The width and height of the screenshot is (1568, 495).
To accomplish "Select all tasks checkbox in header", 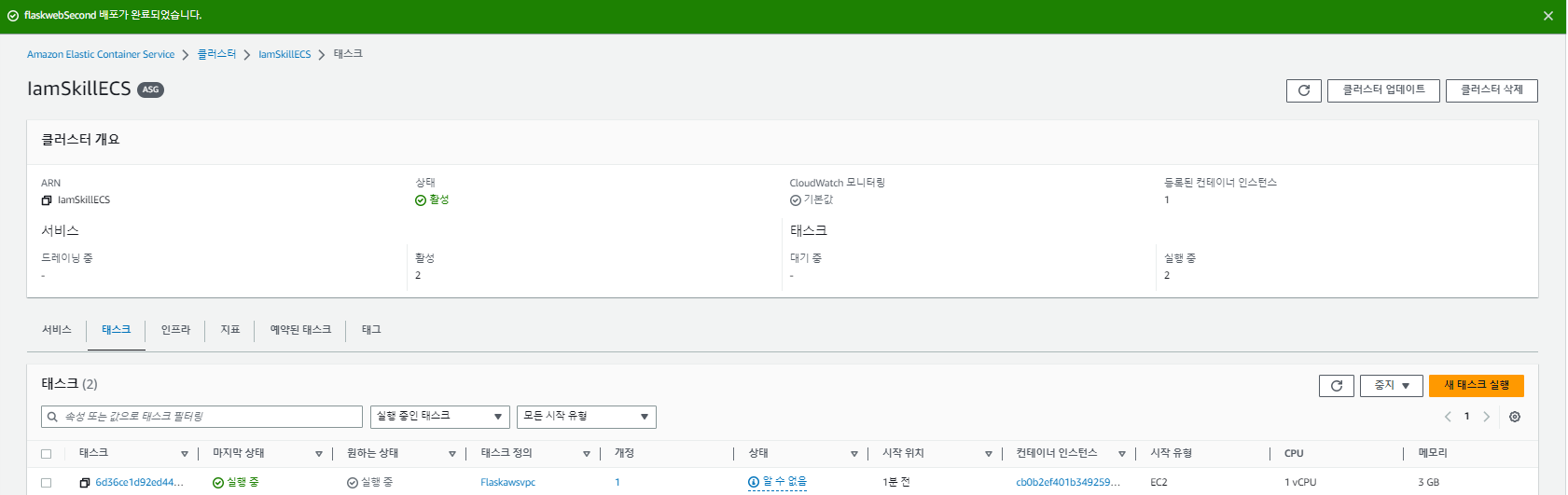I will pos(47,454).
